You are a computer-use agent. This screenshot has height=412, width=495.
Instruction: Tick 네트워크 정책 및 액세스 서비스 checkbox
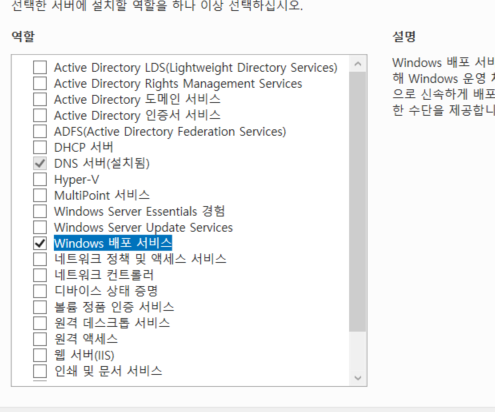(40, 259)
